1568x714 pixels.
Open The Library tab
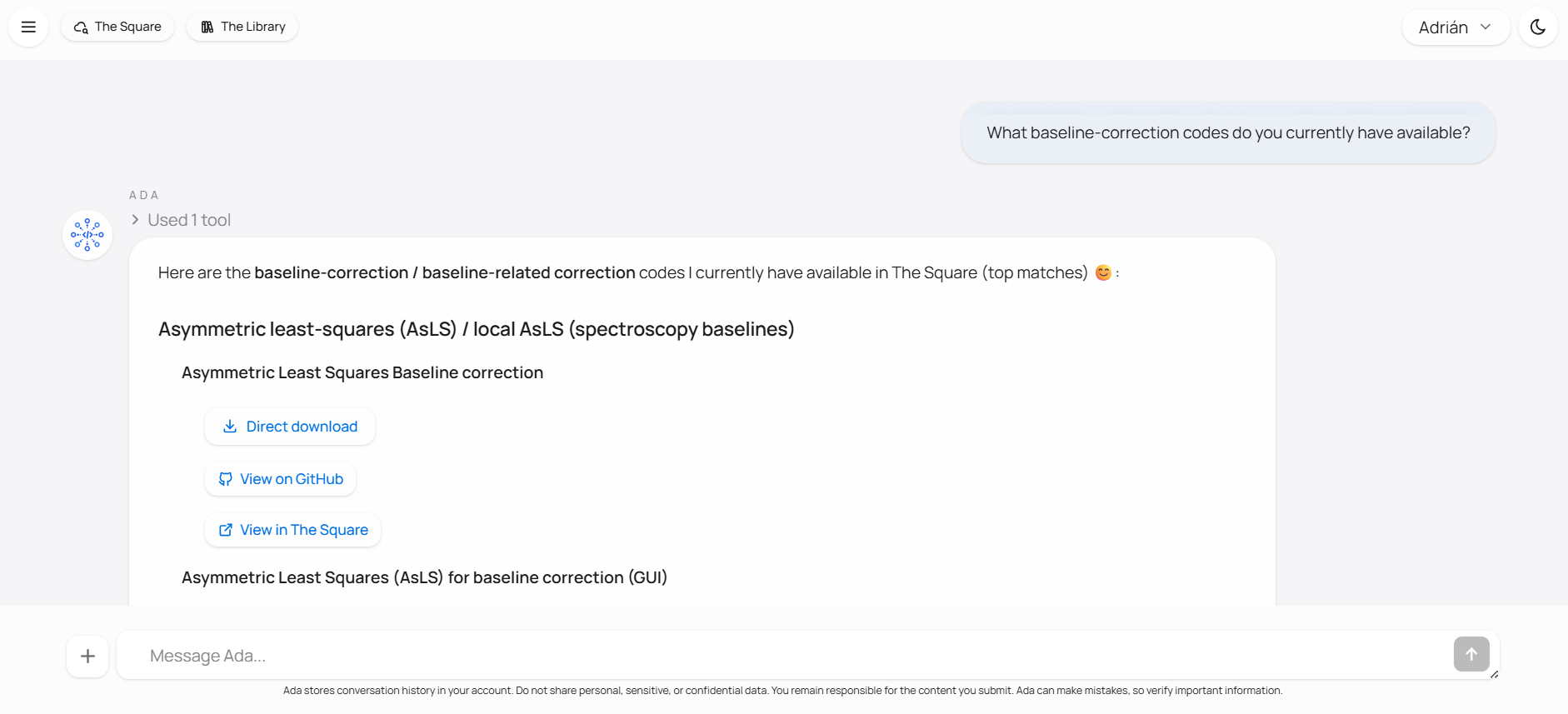242,27
